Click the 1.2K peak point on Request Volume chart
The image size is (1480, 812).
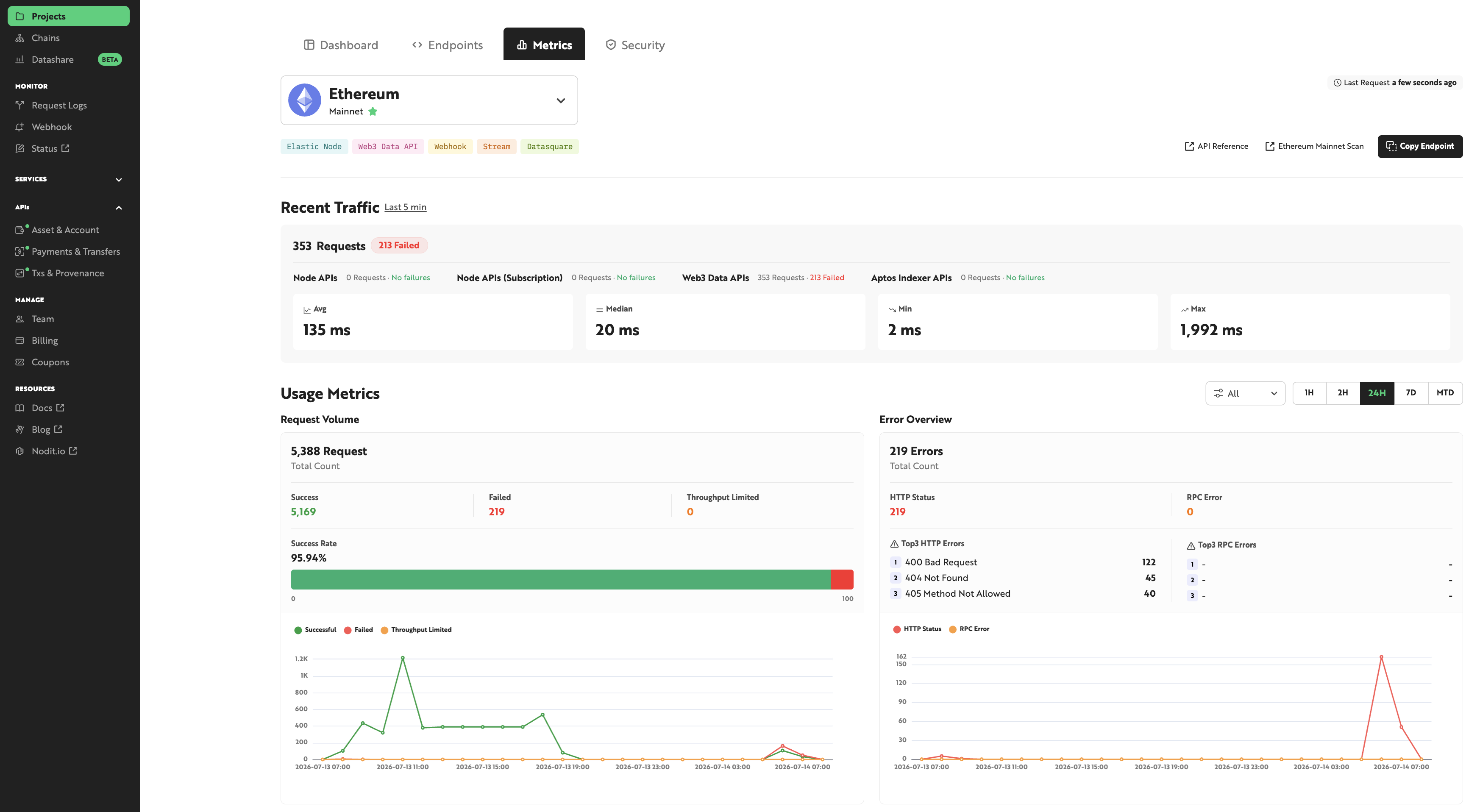coord(403,658)
